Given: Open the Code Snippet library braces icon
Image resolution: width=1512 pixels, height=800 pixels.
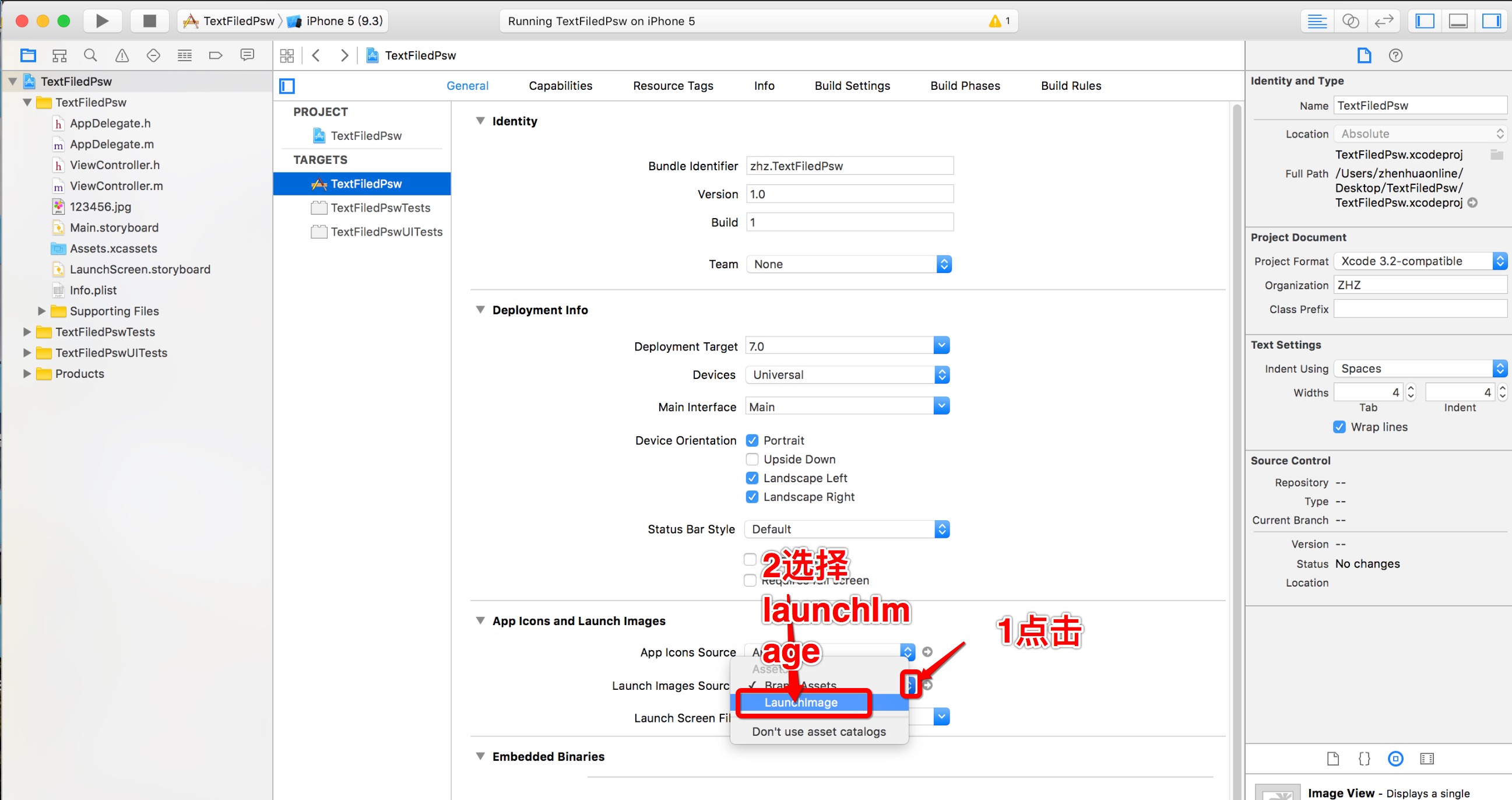Looking at the screenshot, I should [x=1364, y=758].
